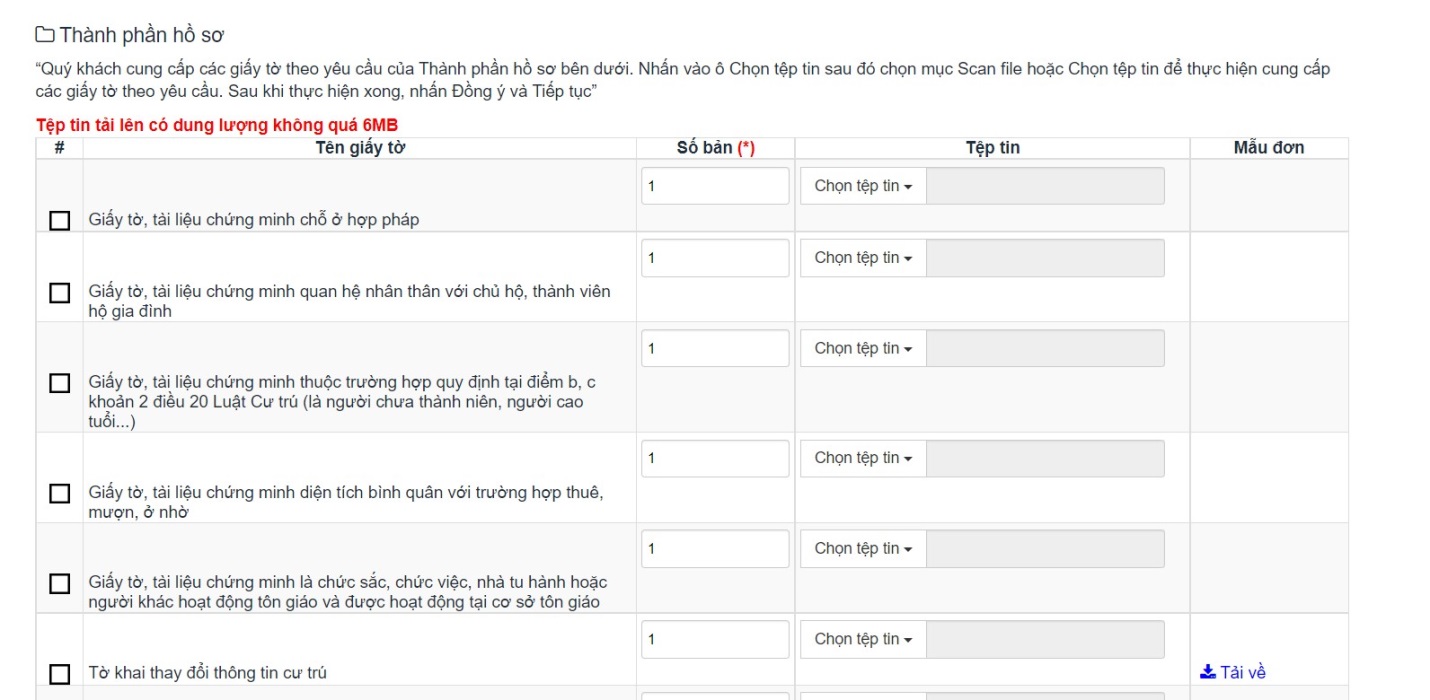Expand Chọn tệp tin for quan hệ nhân thân row
The image size is (1430, 700).
tap(863, 258)
